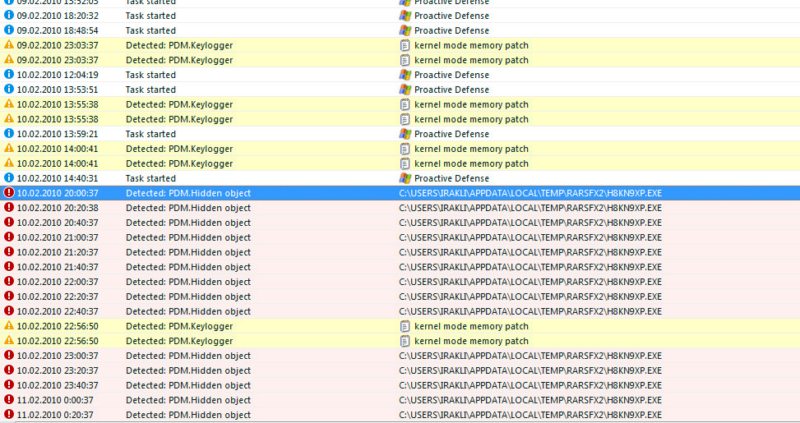Screen dimensions: 800x423
Task: Select timestamp 11.02.2010 0:20:37
Action: pyautogui.click(x=55, y=415)
